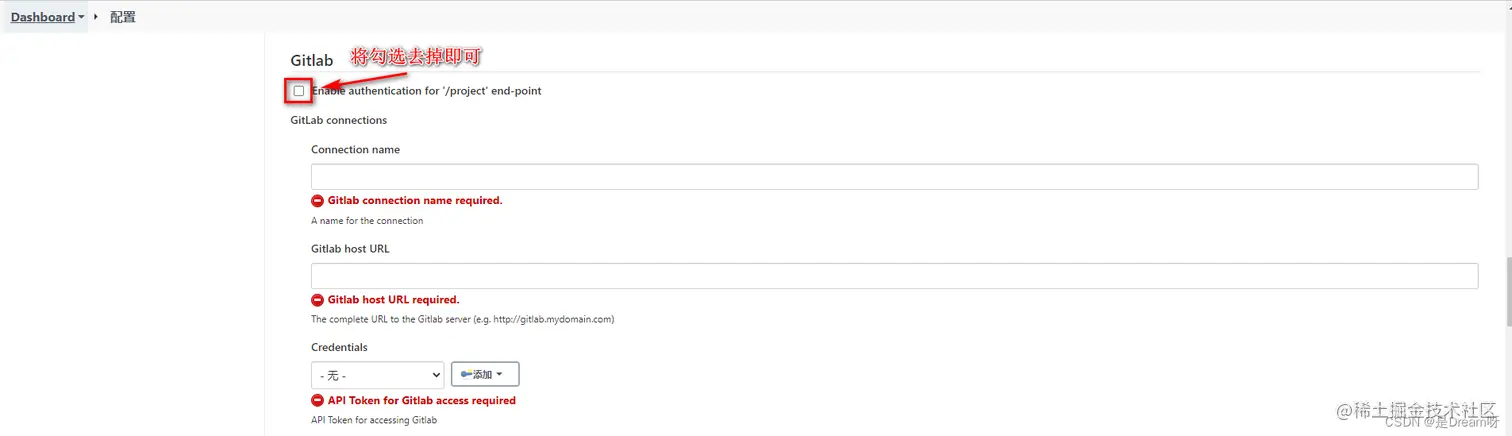Click the 'Gitlab' section heading
Viewport: 1512px width, 436px height.
coord(312,61)
